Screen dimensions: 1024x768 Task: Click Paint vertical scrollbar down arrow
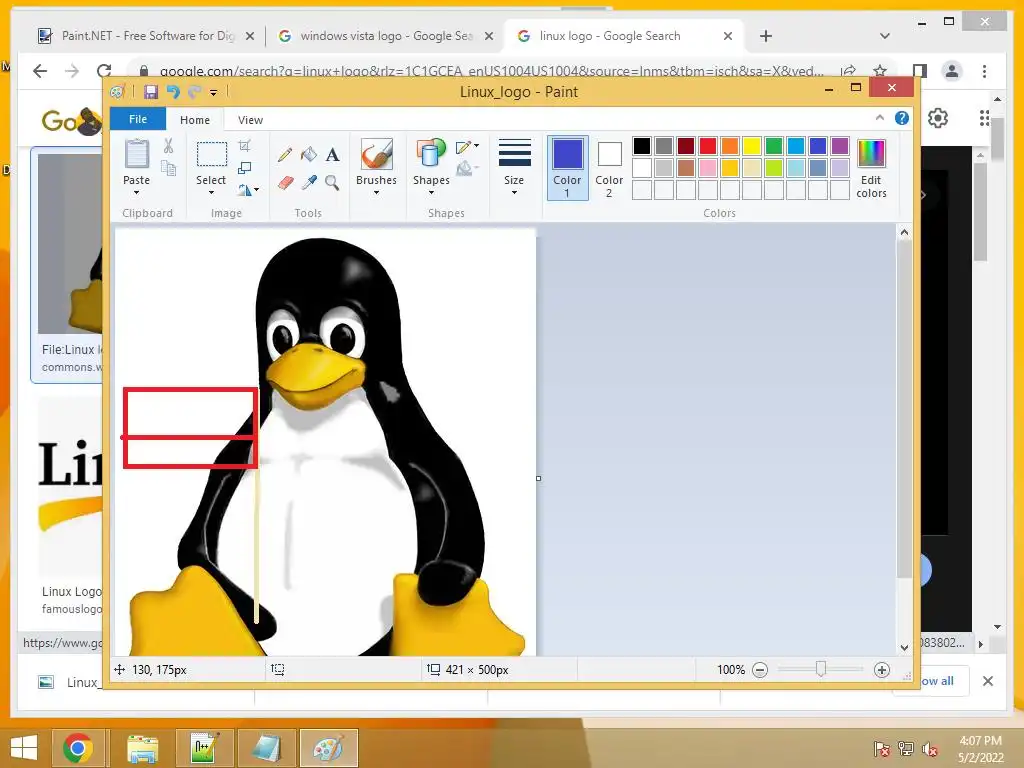(x=904, y=648)
